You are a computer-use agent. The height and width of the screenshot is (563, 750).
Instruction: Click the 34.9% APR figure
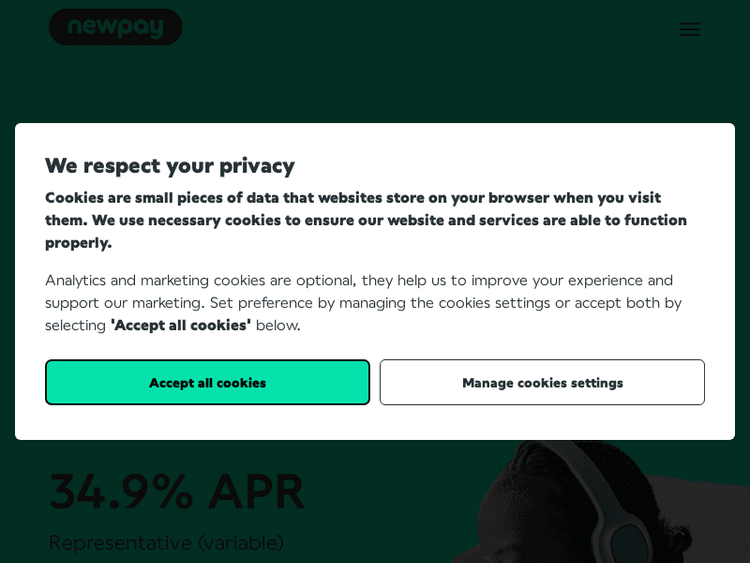click(176, 492)
